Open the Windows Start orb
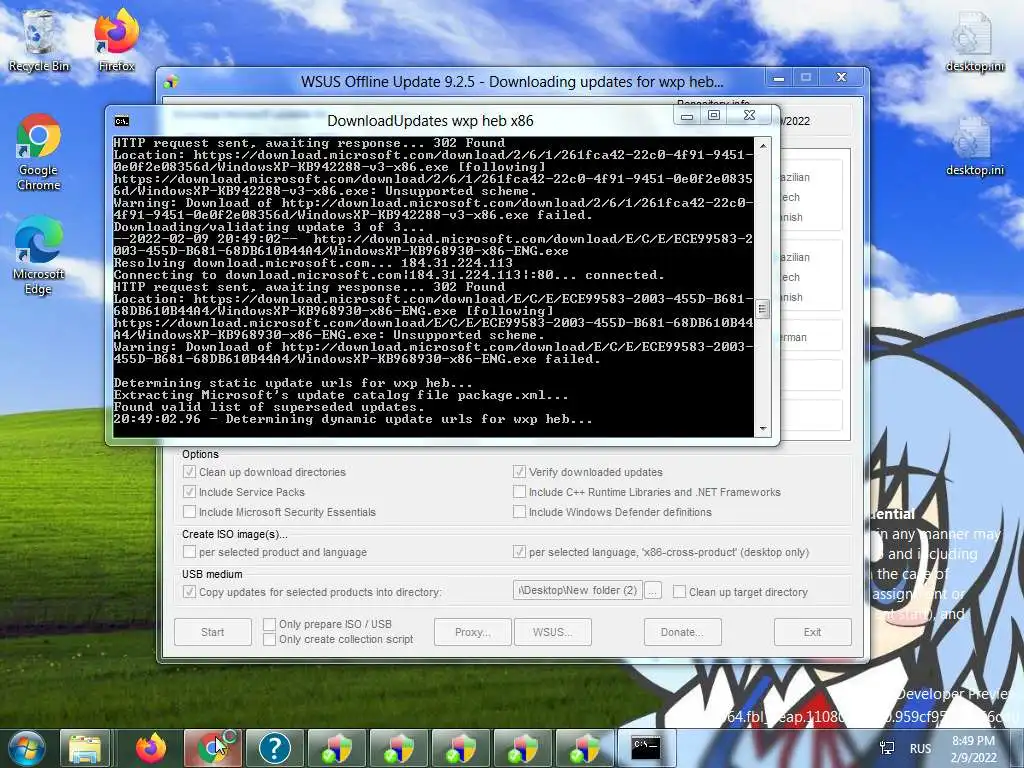 (x=25, y=748)
